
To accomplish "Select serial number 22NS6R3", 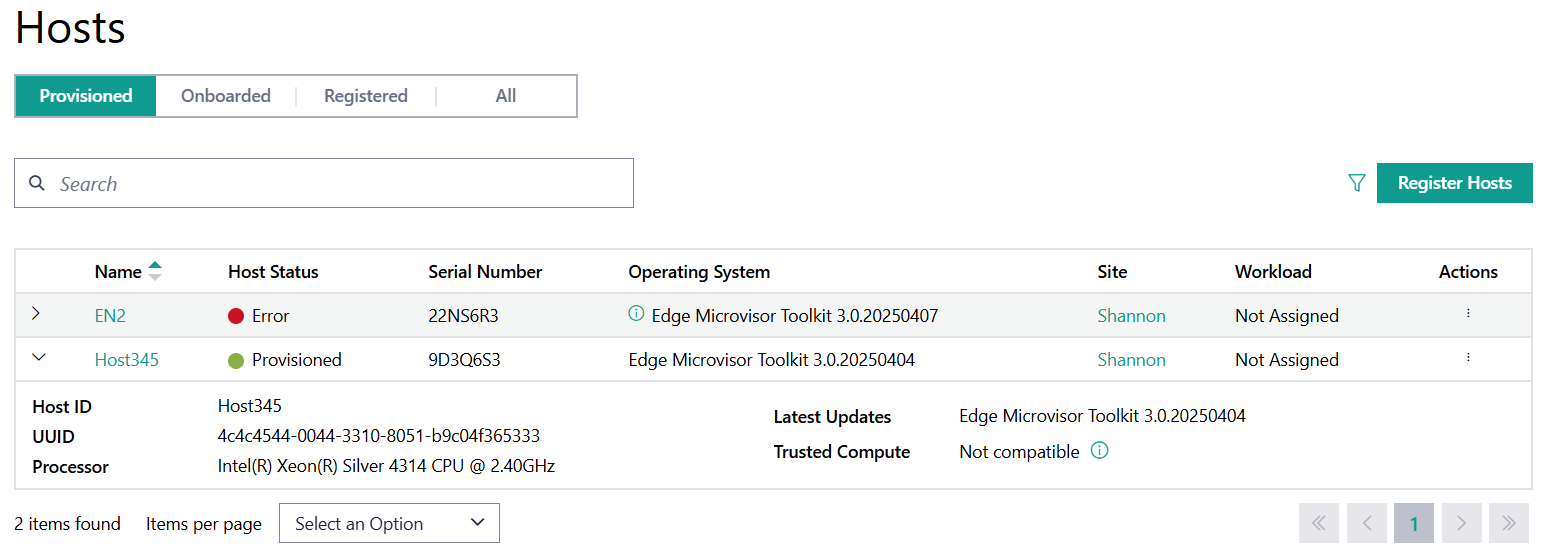I will [463, 316].
